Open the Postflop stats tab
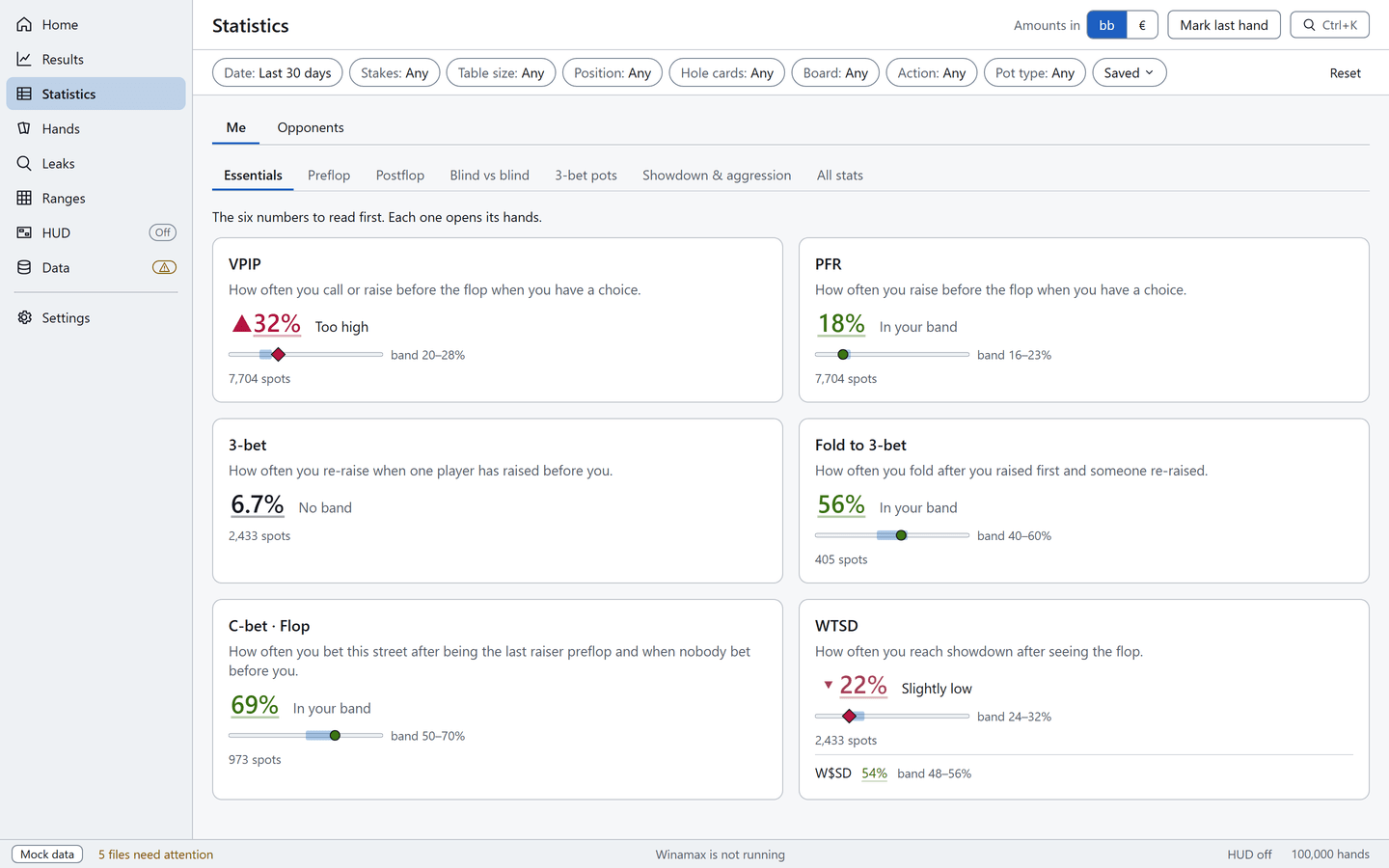The width and height of the screenshot is (1389, 868). [x=400, y=175]
